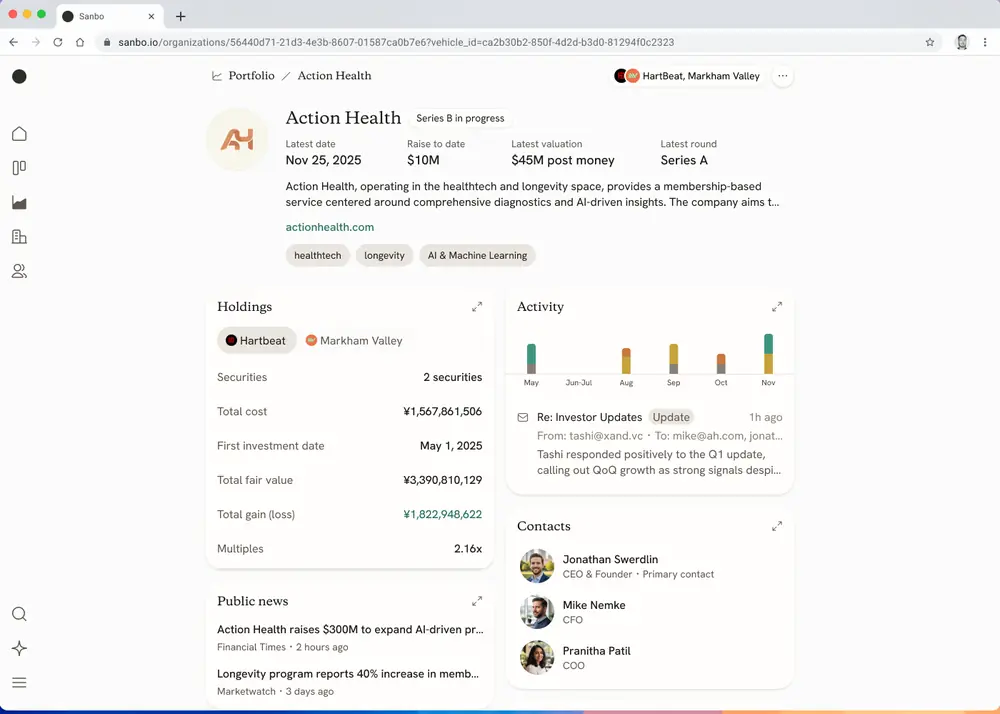This screenshot has width=1000, height=714.
Task: Open the portfolio chart sidebar icon
Action: [19, 203]
